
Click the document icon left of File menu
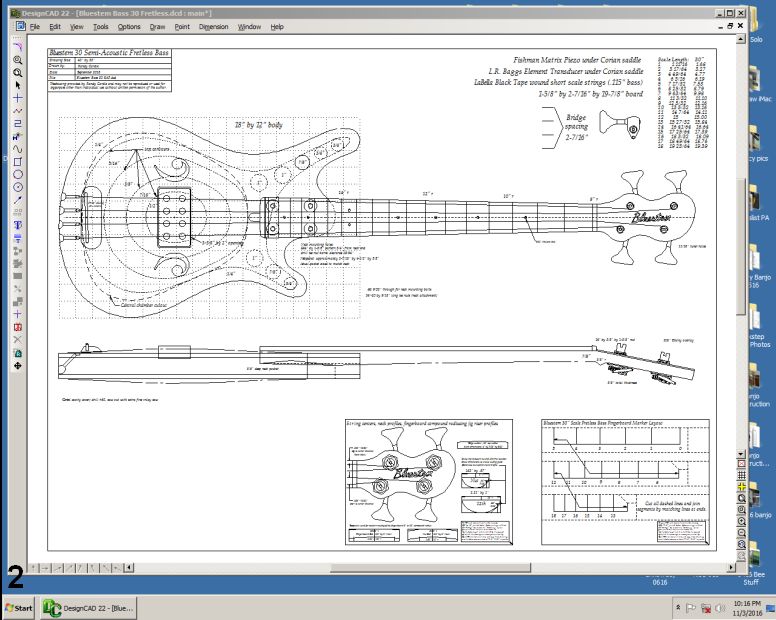click(20, 26)
